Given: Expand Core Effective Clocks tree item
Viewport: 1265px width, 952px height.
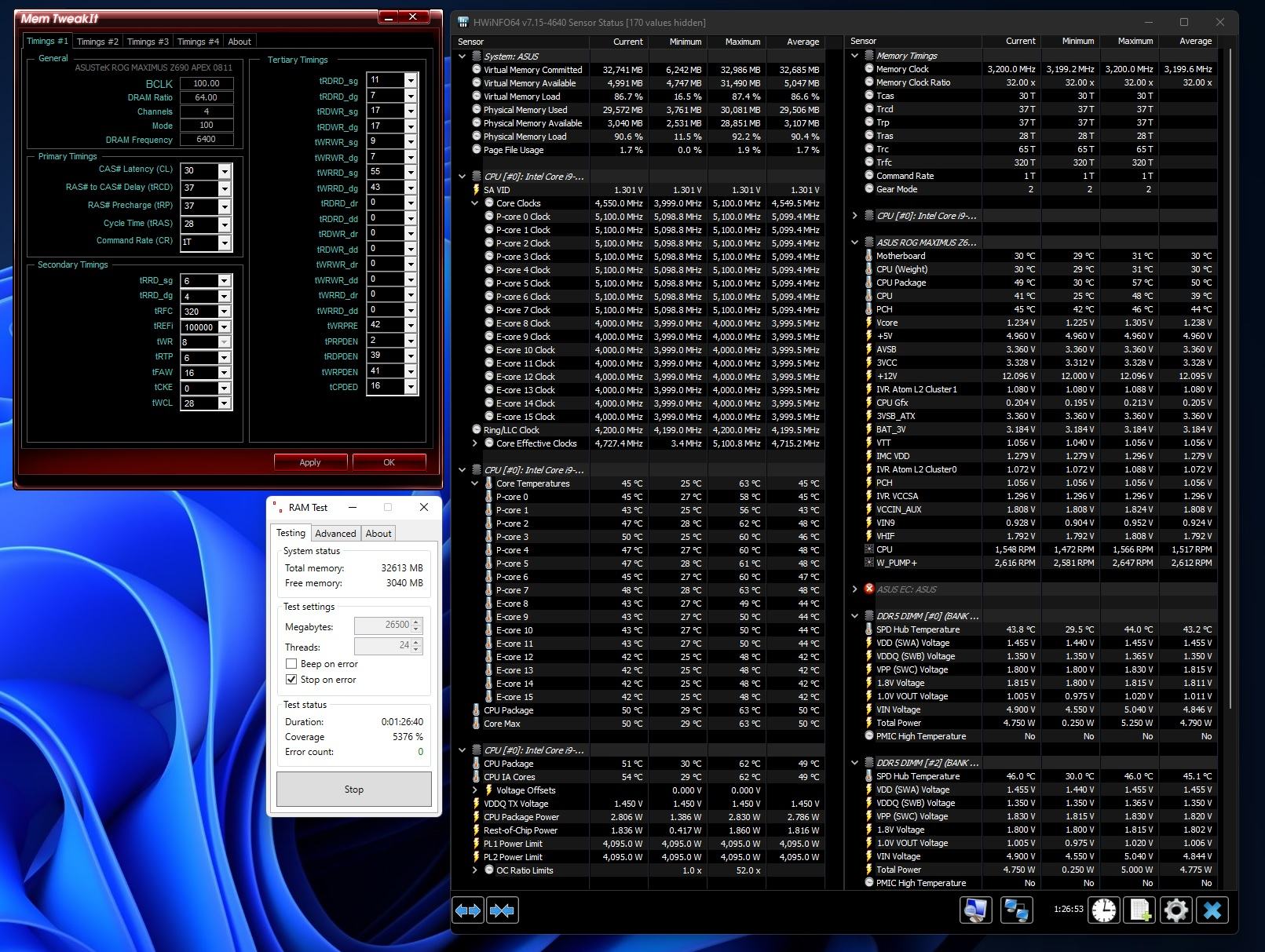Looking at the screenshot, I should pyautogui.click(x=475, y=443).
